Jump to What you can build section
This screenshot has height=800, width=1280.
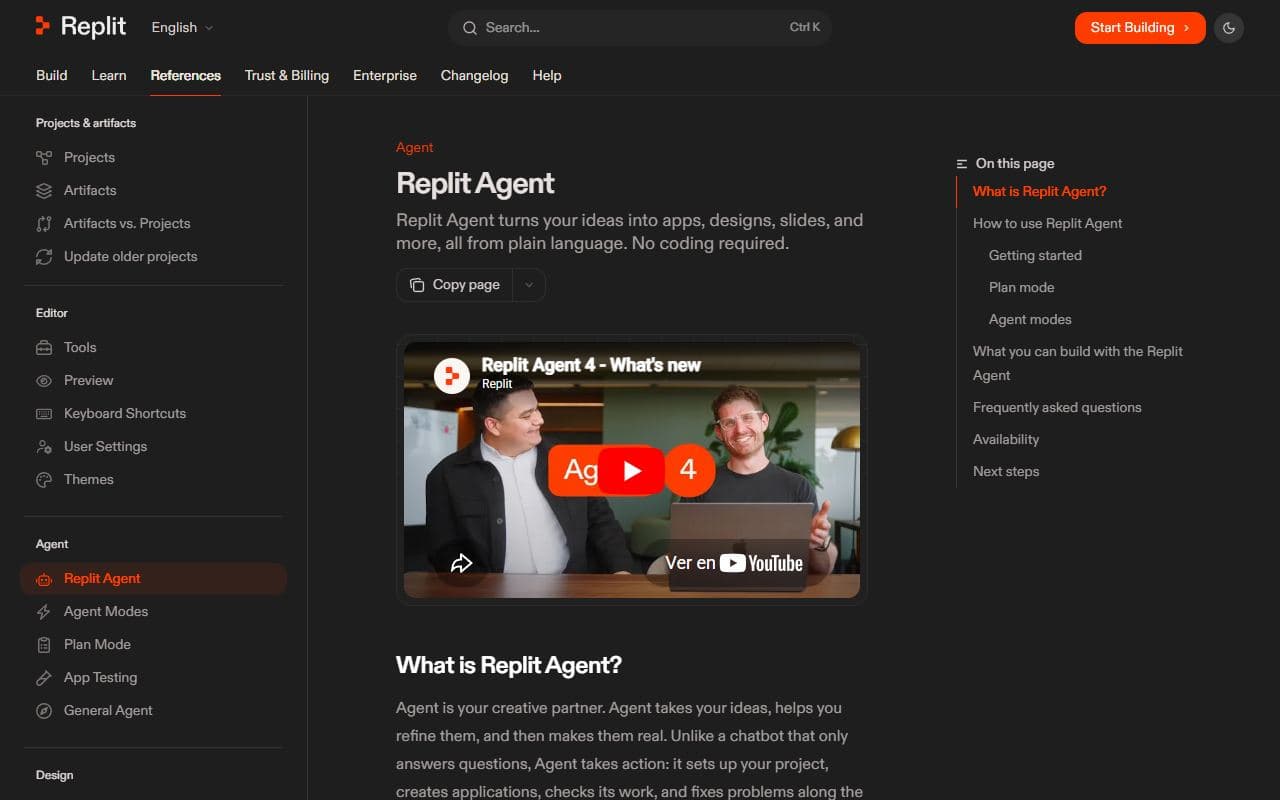pyautogui.click(x=1078, y=363)
